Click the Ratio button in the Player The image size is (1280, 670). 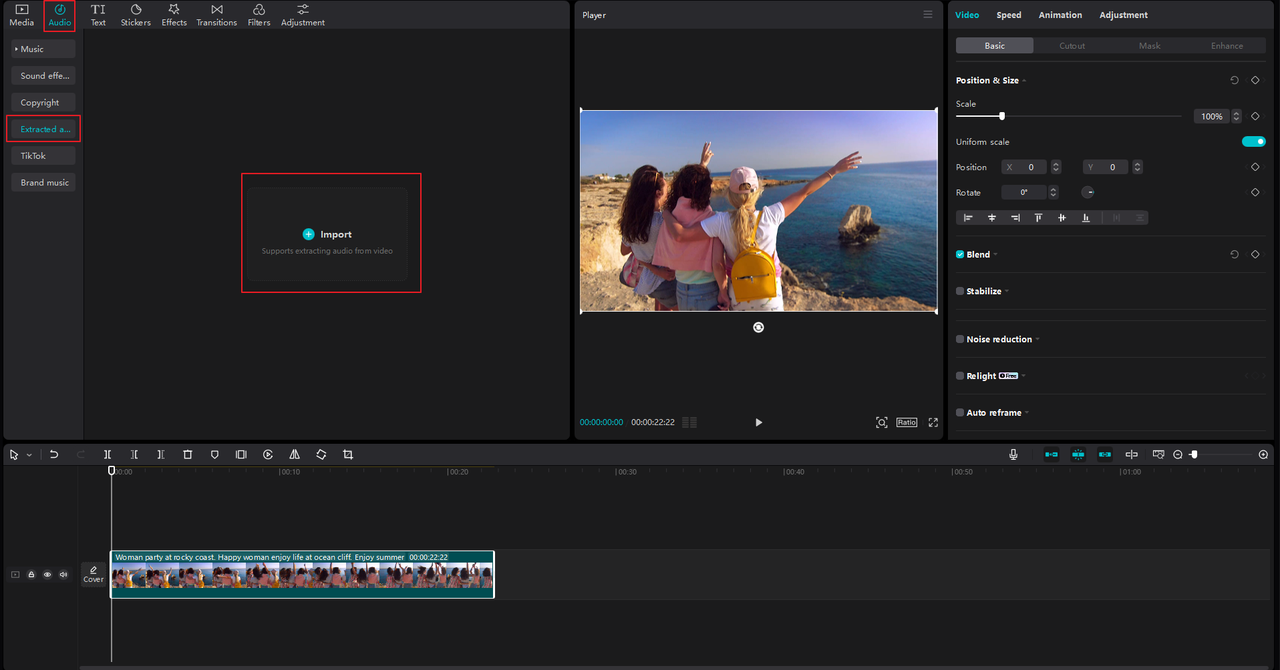click(x=907, y=422)
